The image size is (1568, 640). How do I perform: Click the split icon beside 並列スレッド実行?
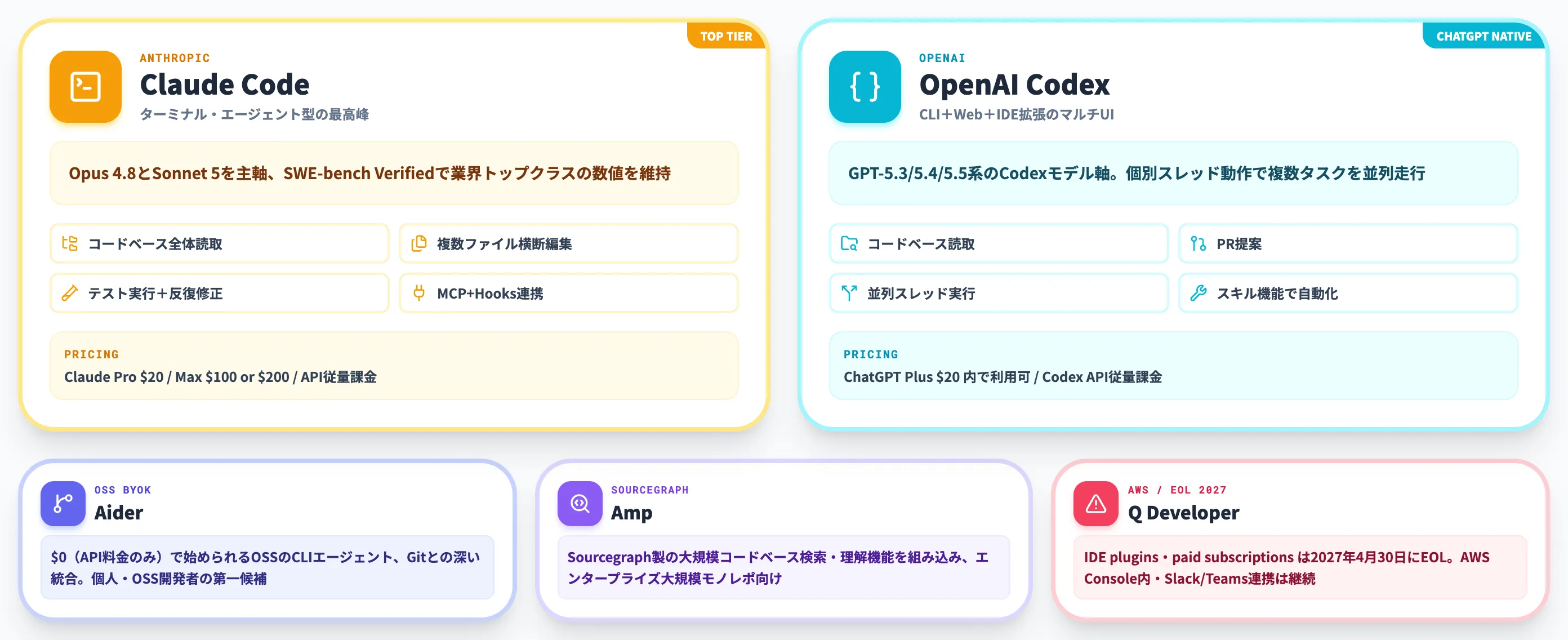tap(849, 293)
